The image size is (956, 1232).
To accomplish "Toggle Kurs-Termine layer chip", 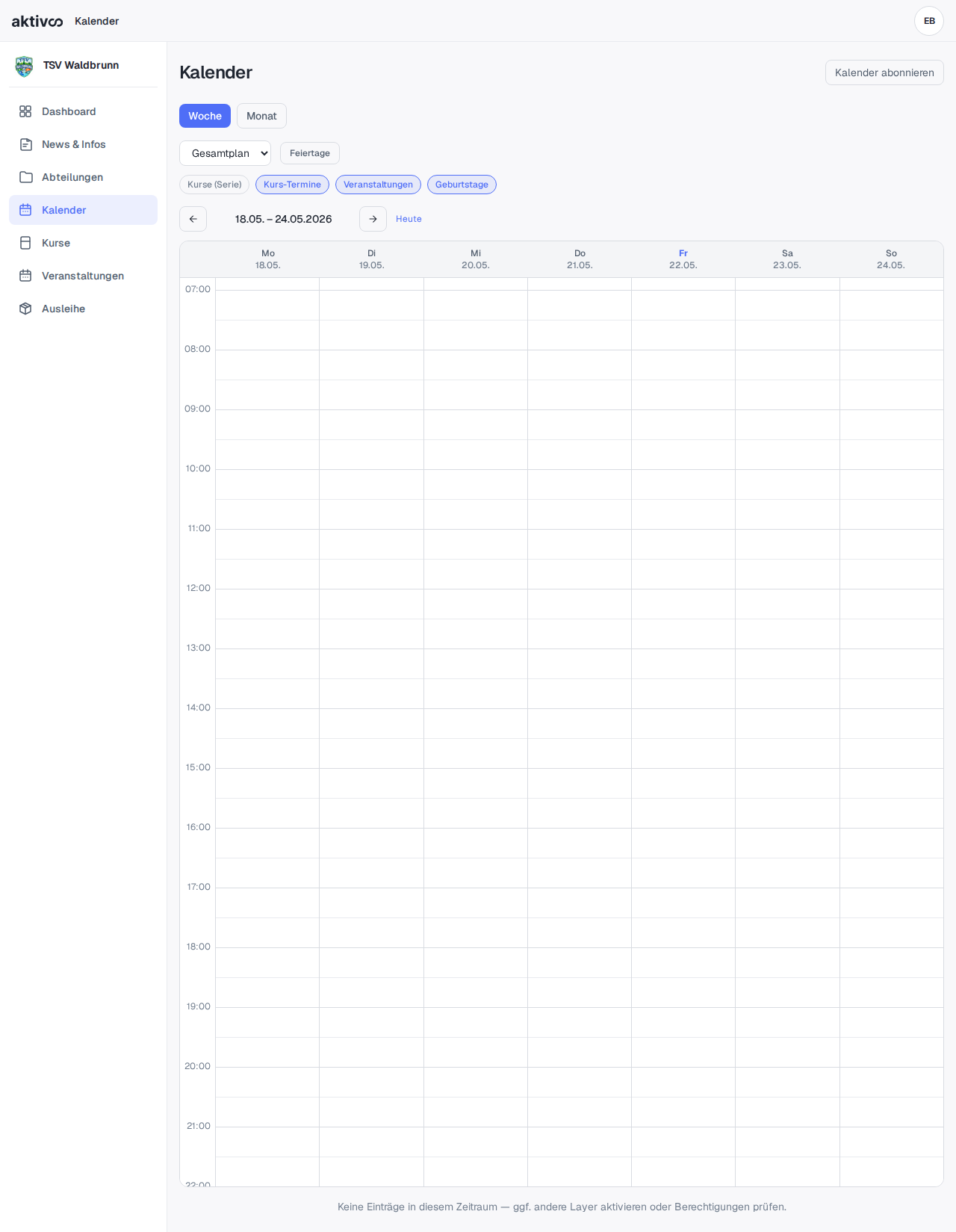I will pos(292,185).
